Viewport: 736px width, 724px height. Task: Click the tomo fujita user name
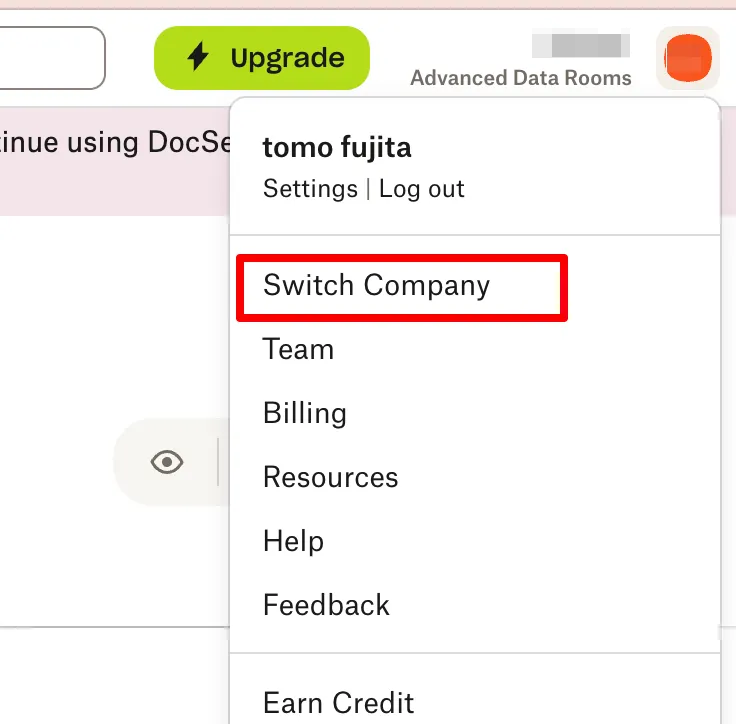pos(337,148)
